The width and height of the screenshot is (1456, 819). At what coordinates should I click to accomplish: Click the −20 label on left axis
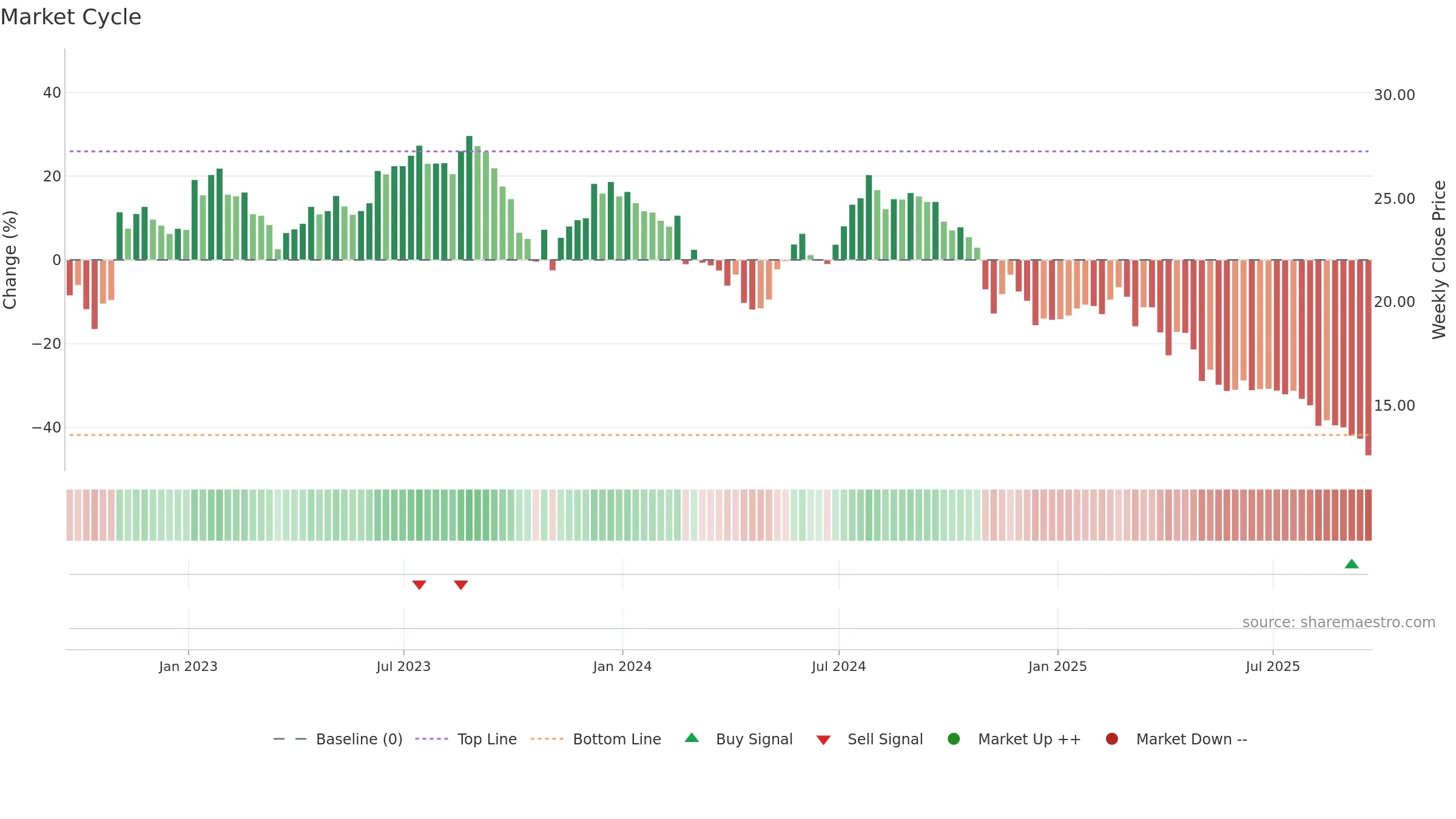[x=47, y=344]
